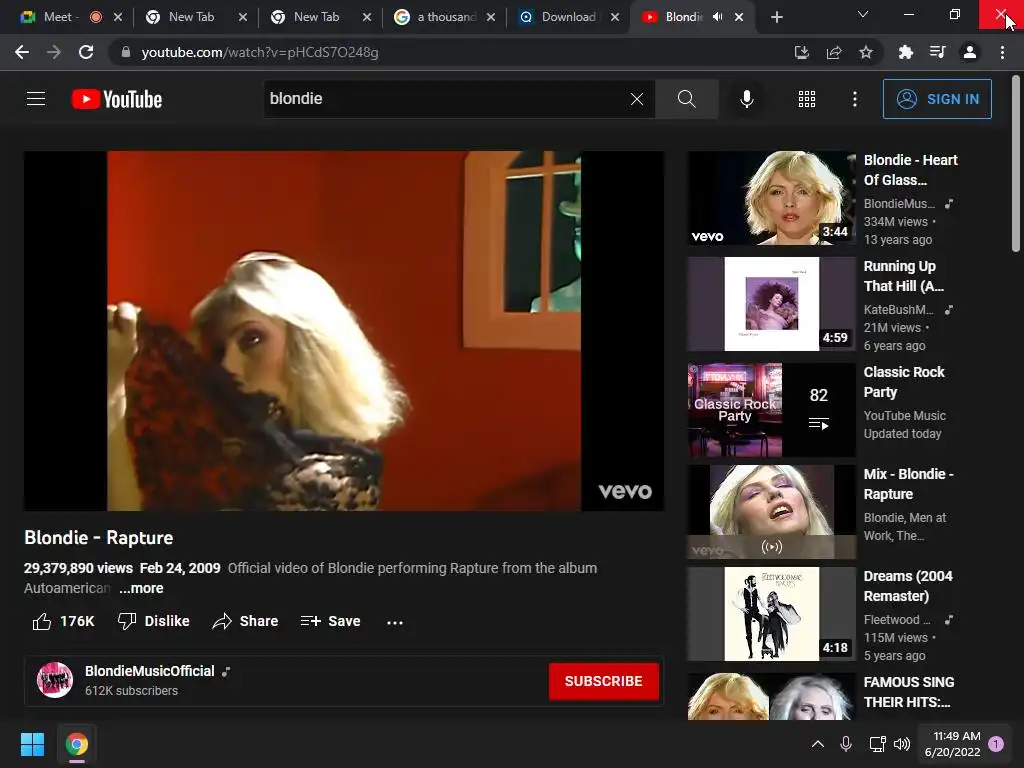This screenshot has height=768, width=1024.
Task: Click the Rapture video player
Action: click(x=344, y=330)
